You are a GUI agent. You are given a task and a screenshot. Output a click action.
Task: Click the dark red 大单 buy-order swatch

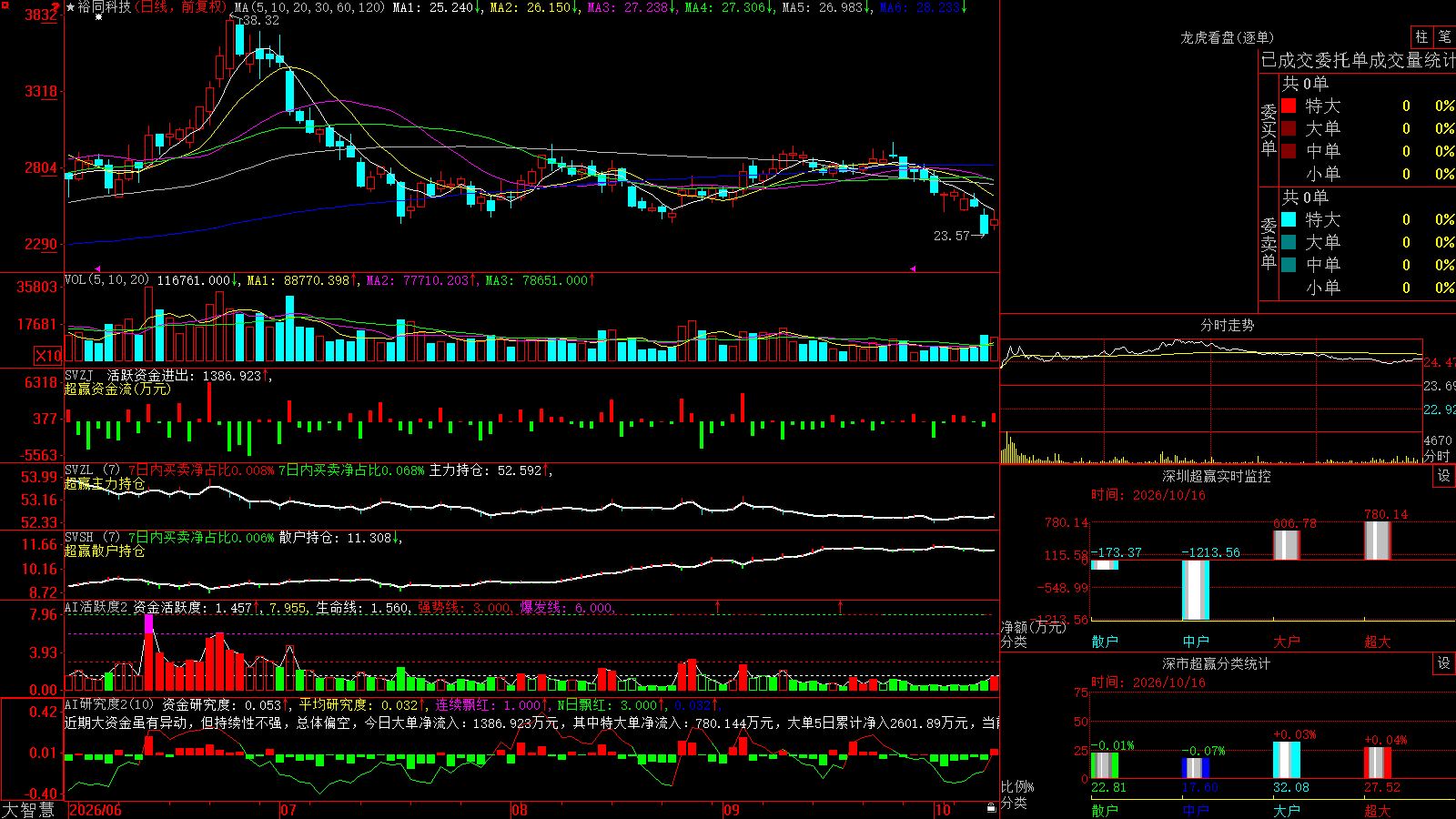click(x=1289, y=128)
